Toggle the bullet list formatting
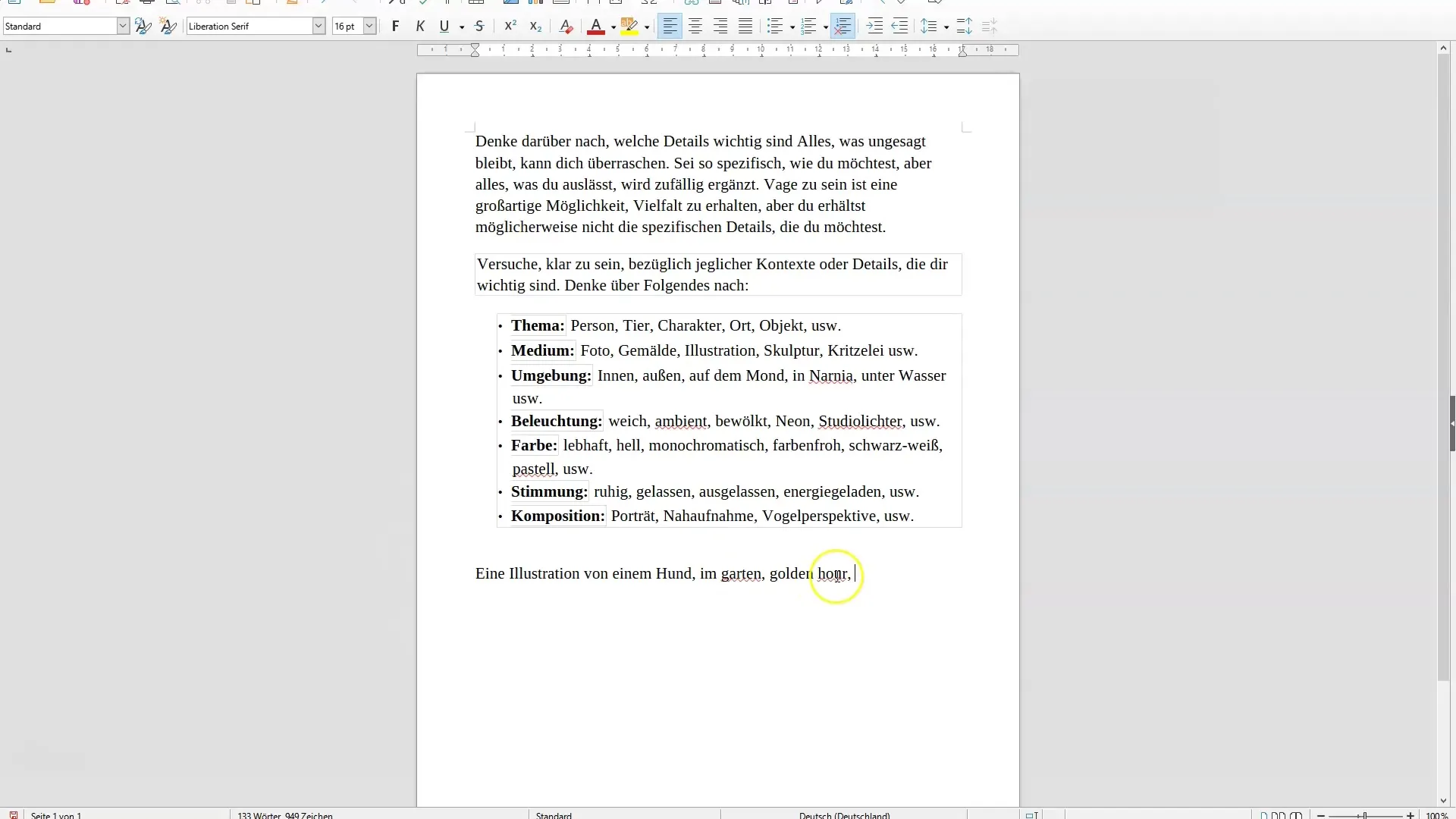Image resolution: width=1456 pixels, height=819 pixels. [776, 26]
